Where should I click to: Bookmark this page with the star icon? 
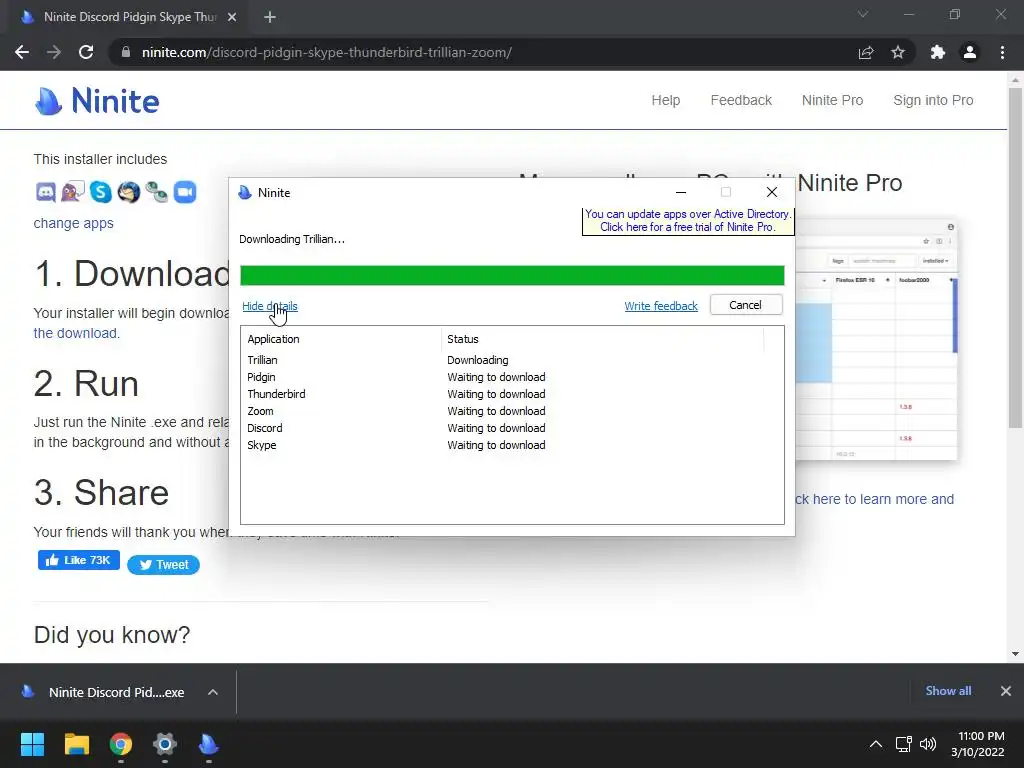[898, 52]
